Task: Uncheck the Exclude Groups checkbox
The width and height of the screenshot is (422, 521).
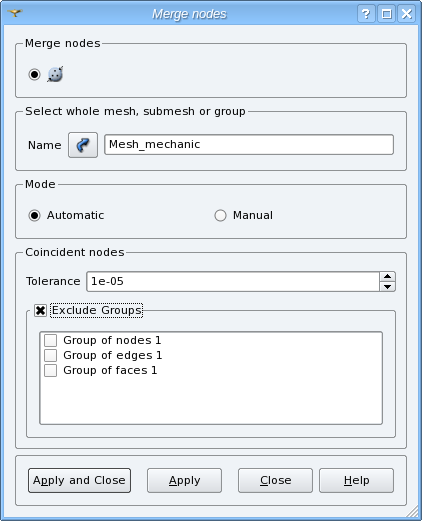Action: [40, 311]
